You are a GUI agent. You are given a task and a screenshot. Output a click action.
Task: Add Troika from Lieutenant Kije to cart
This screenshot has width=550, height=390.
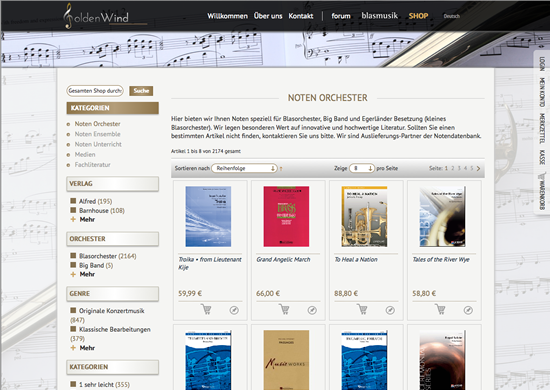pyautogui.click(x=206, y=309)
